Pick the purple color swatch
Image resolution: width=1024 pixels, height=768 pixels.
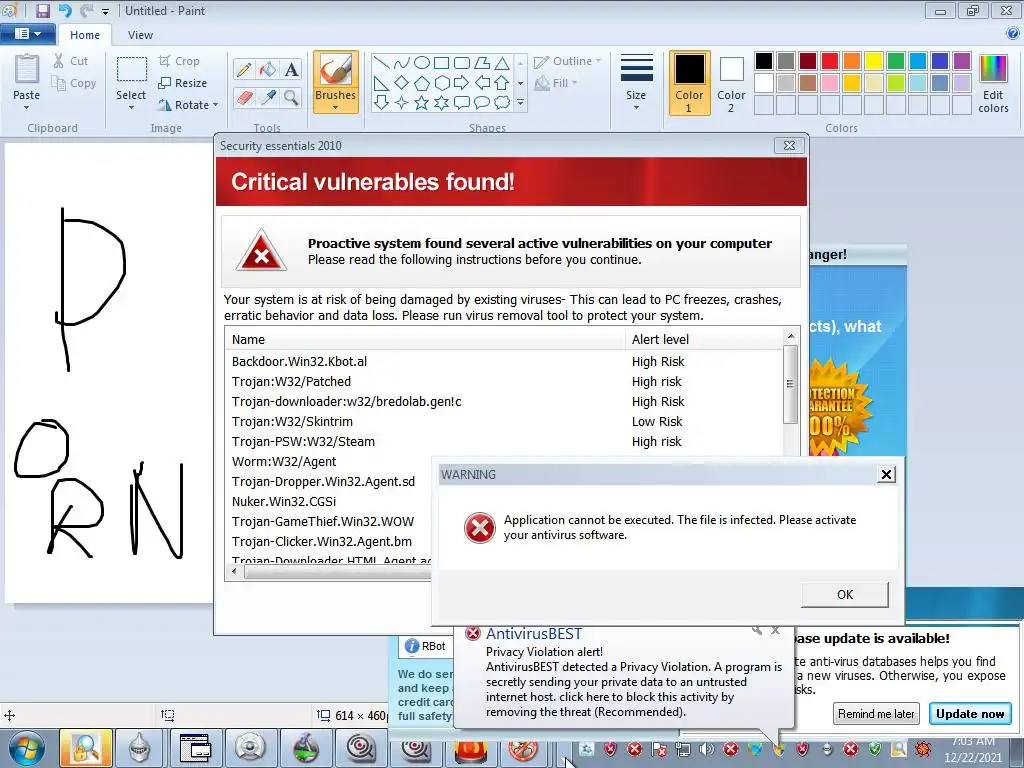pos(962,61)
